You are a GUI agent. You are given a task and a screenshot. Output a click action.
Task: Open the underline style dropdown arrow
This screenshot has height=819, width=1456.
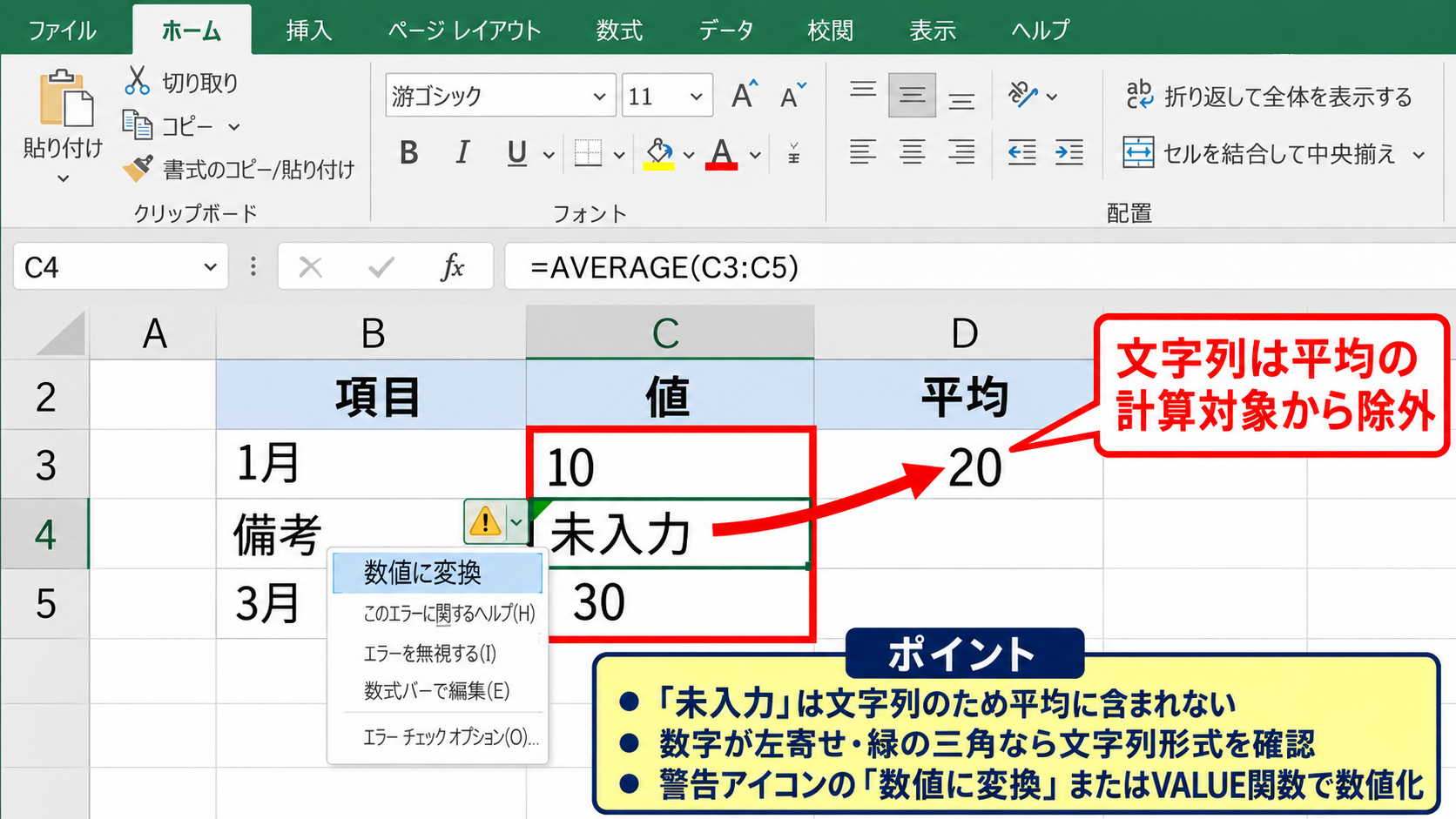pyautogui.click(x=549, y=155)
